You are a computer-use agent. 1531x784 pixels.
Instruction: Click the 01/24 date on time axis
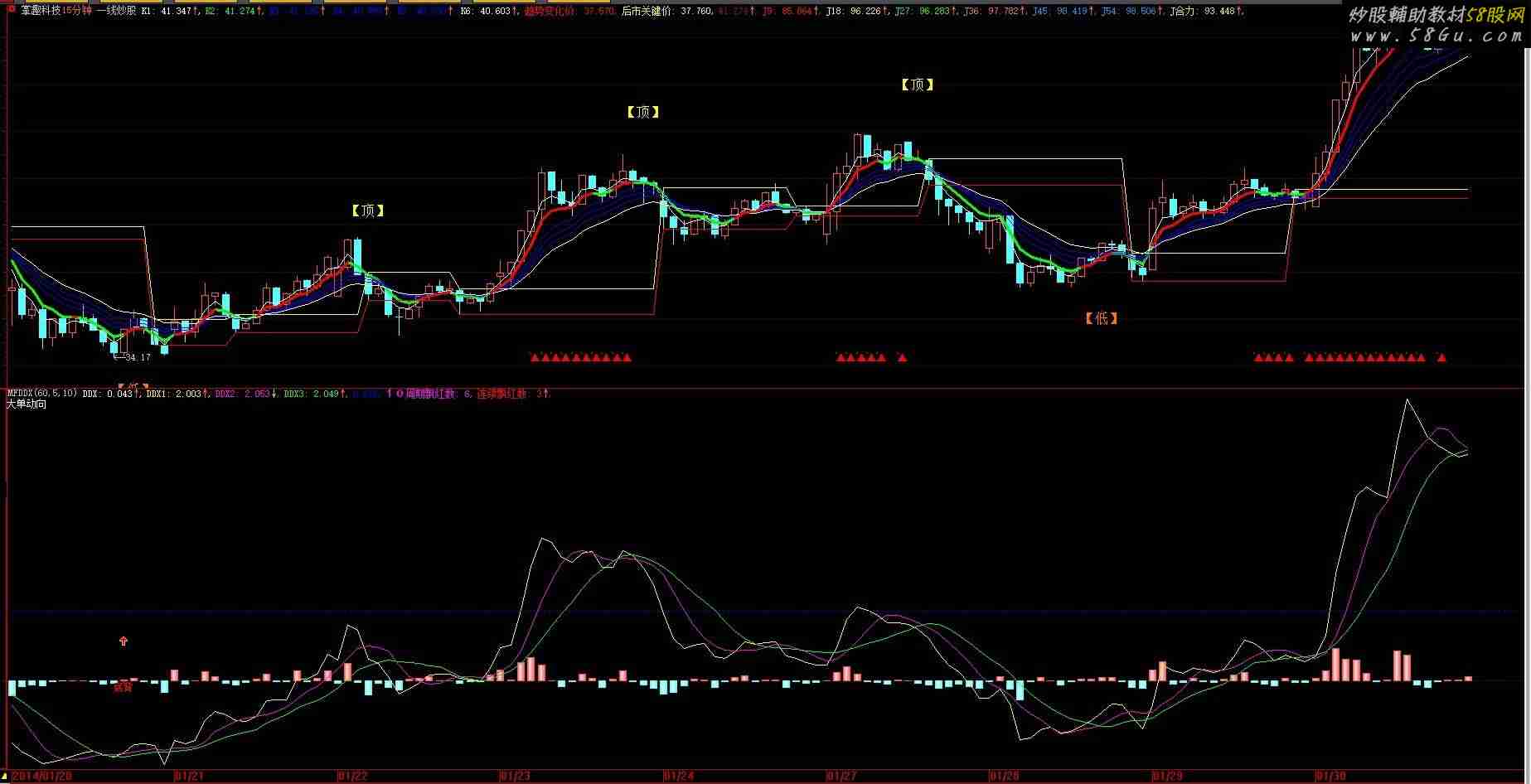pyautogui.click(x=678, y=776)
